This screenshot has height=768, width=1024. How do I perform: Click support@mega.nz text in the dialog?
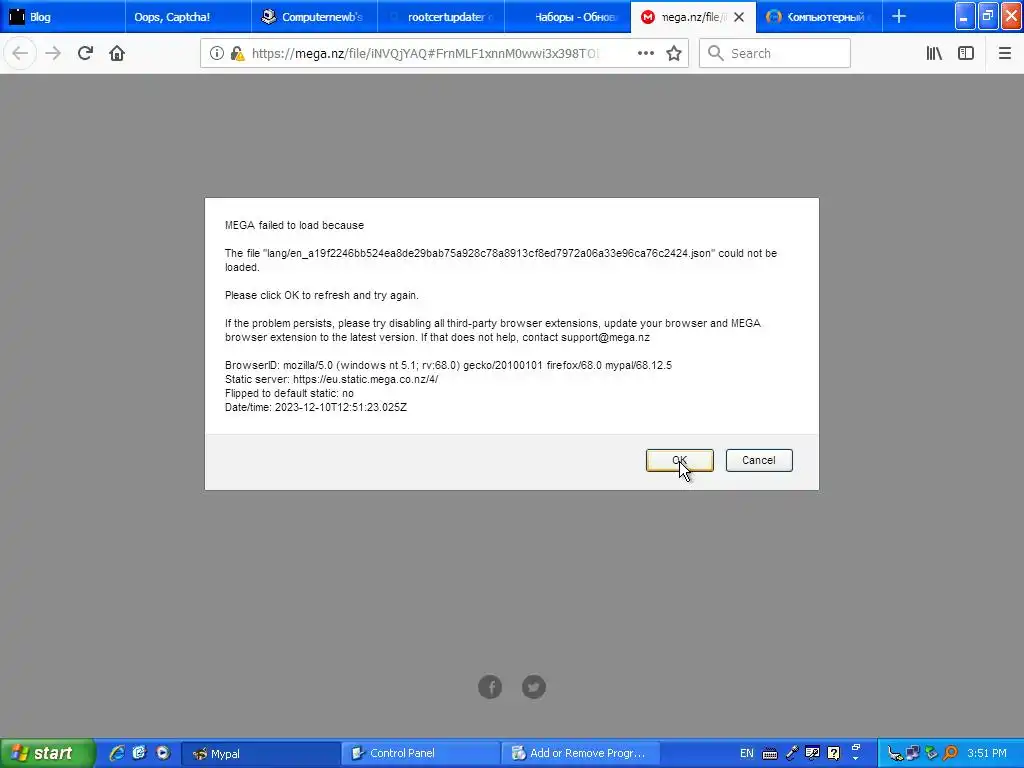[x=605, y=338]
